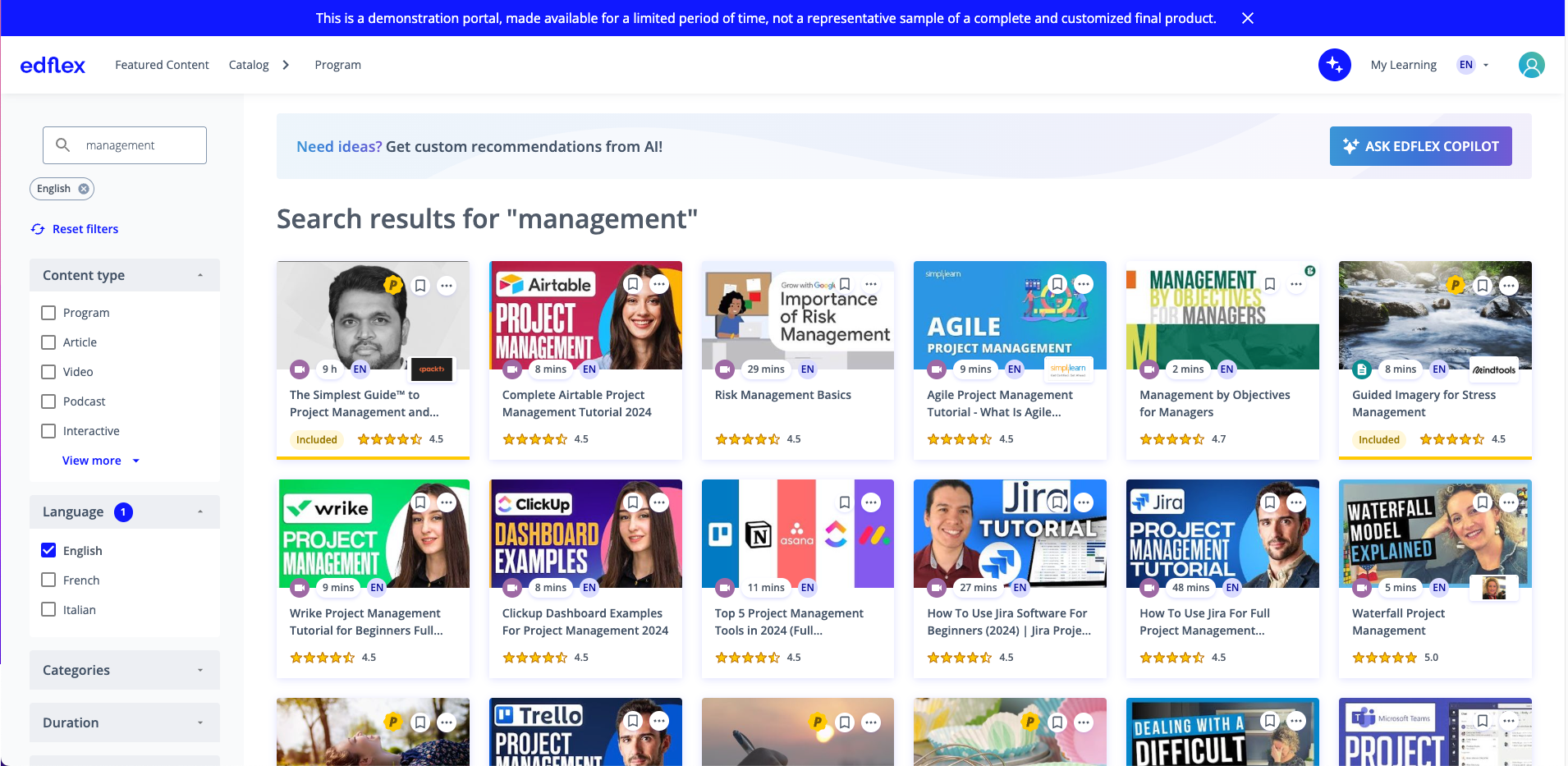Open the user profile avatar
Screen dimensions: 1568x766
click(x=1531, y=65)
